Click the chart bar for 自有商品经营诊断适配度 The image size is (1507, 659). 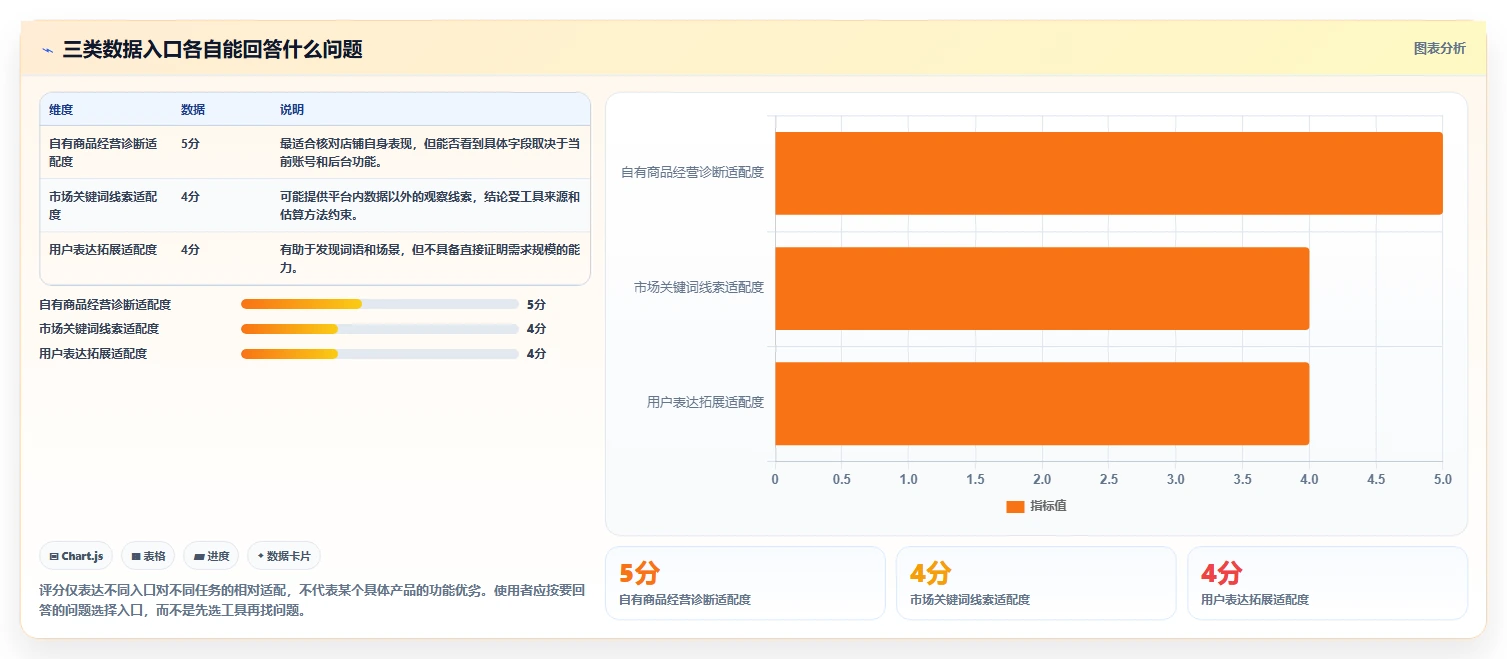(1109, 173)
